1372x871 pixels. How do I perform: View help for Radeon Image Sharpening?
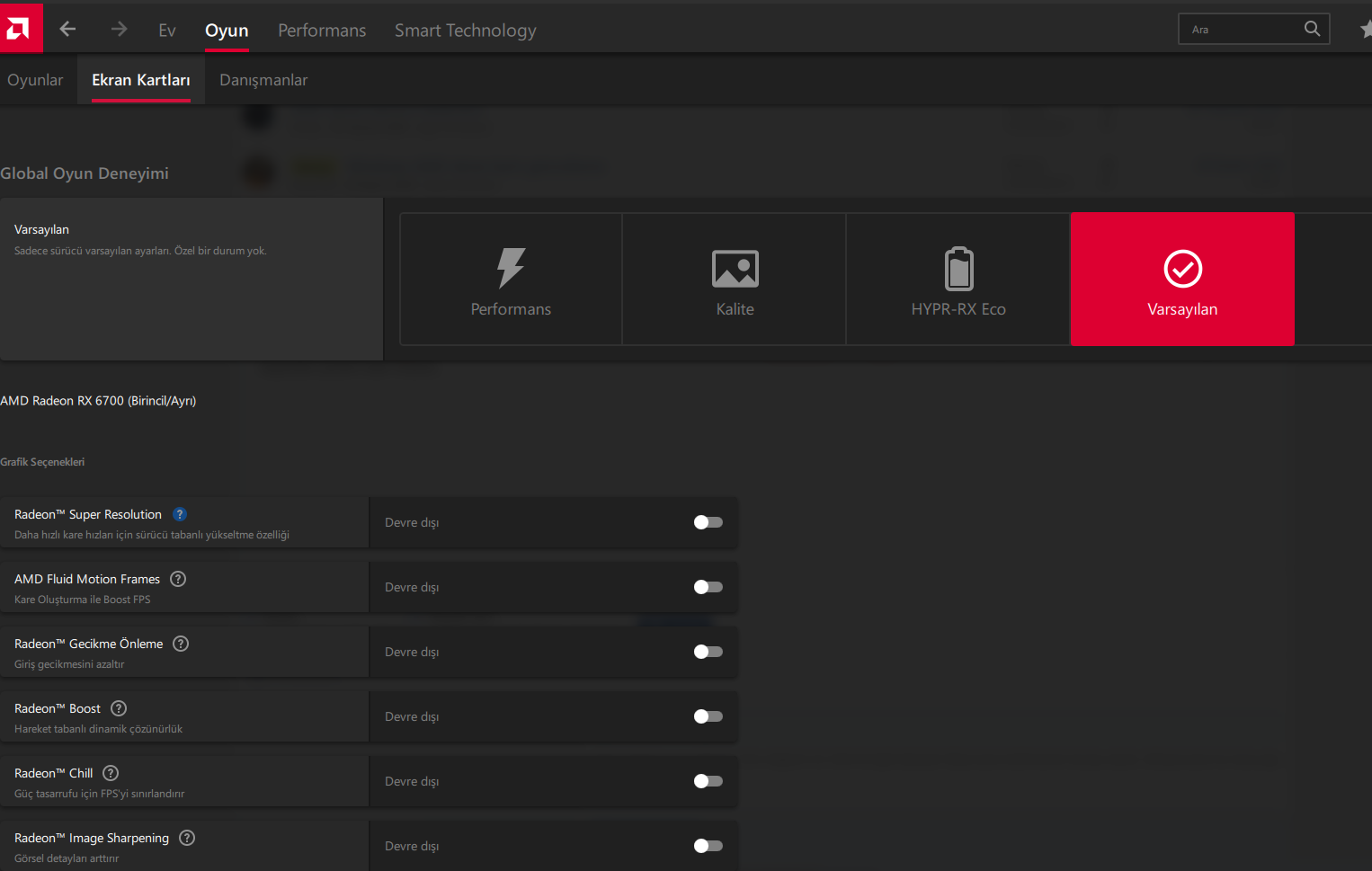[187, 838]
